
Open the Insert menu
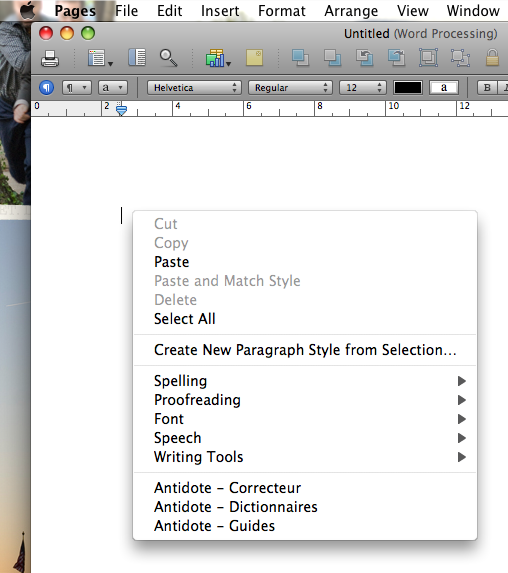coord(220,11)
